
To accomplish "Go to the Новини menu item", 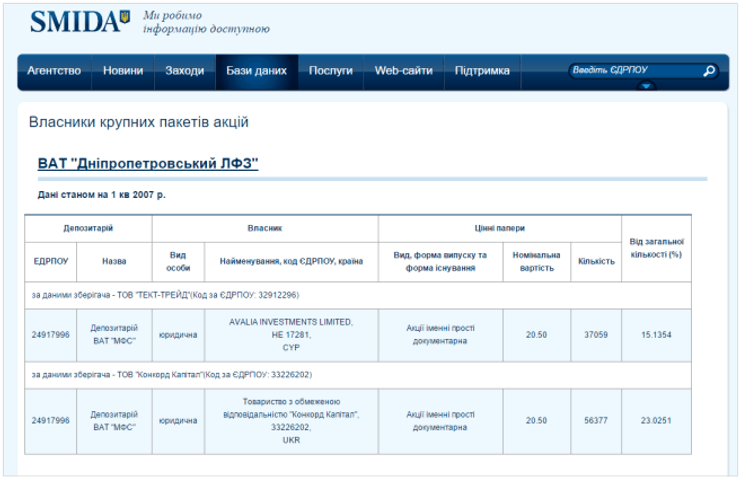I will [x=123, y=71].
